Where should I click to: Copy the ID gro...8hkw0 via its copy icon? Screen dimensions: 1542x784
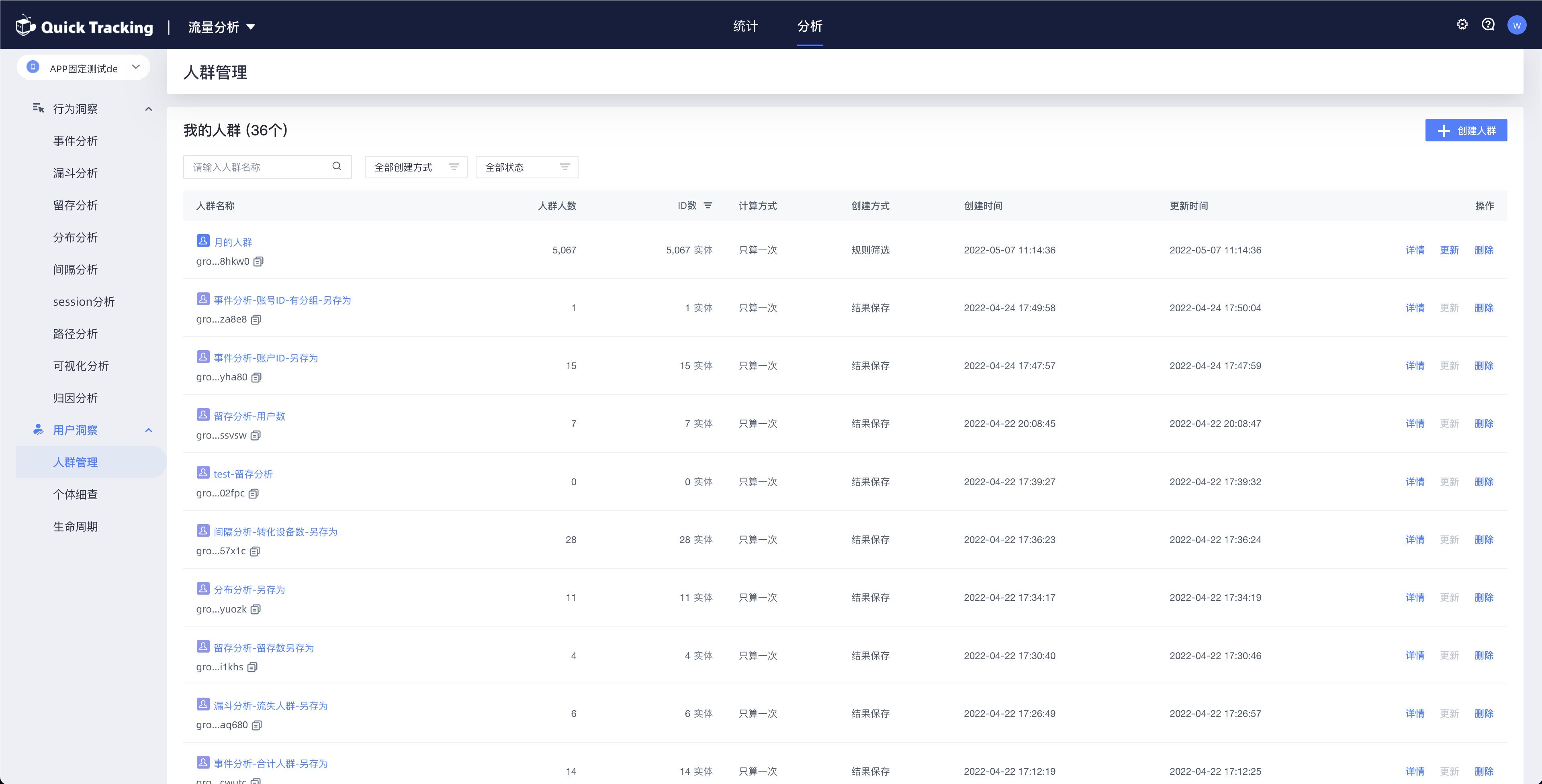tap(258, 261)
